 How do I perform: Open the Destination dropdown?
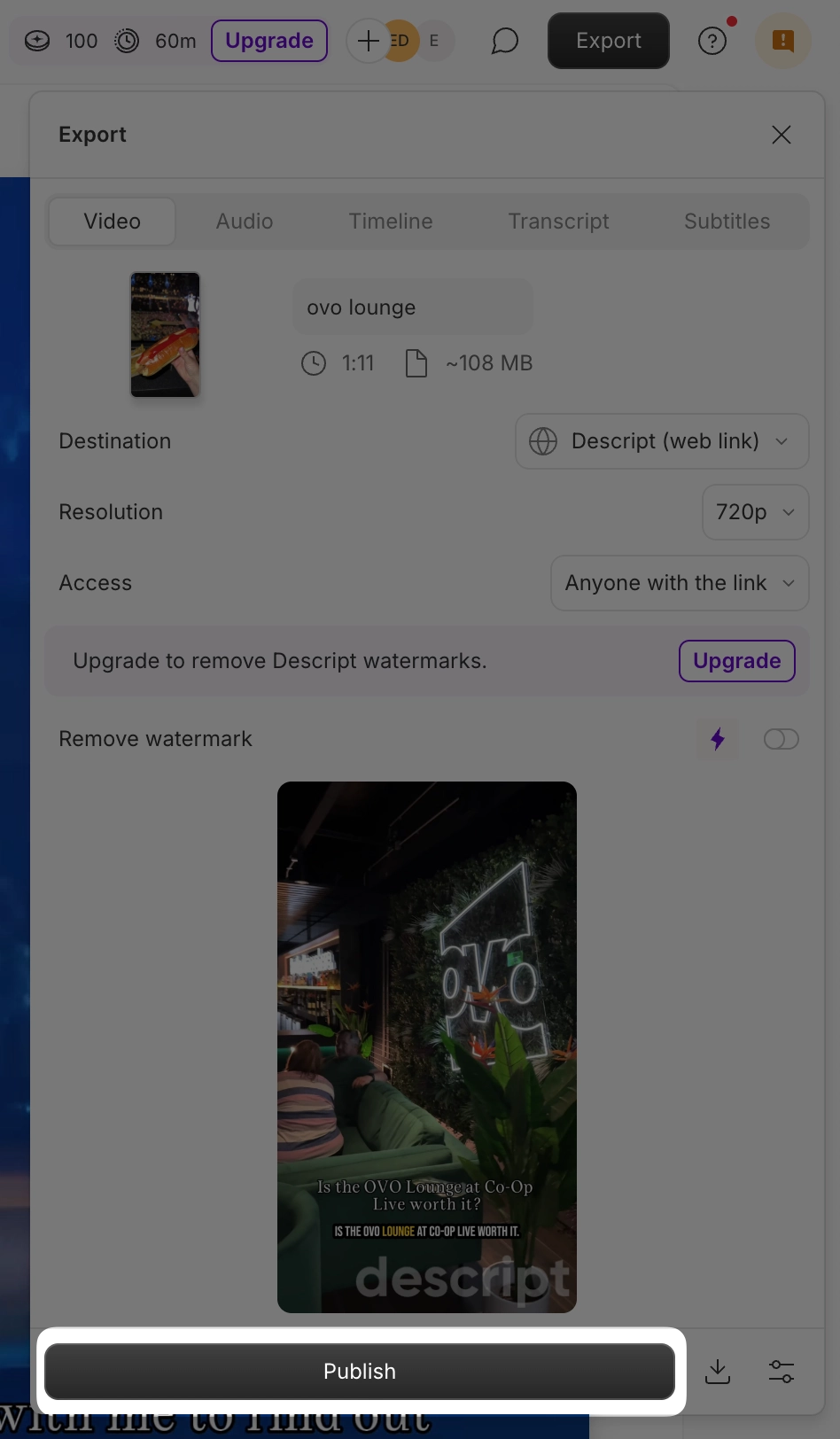(662, 441)
